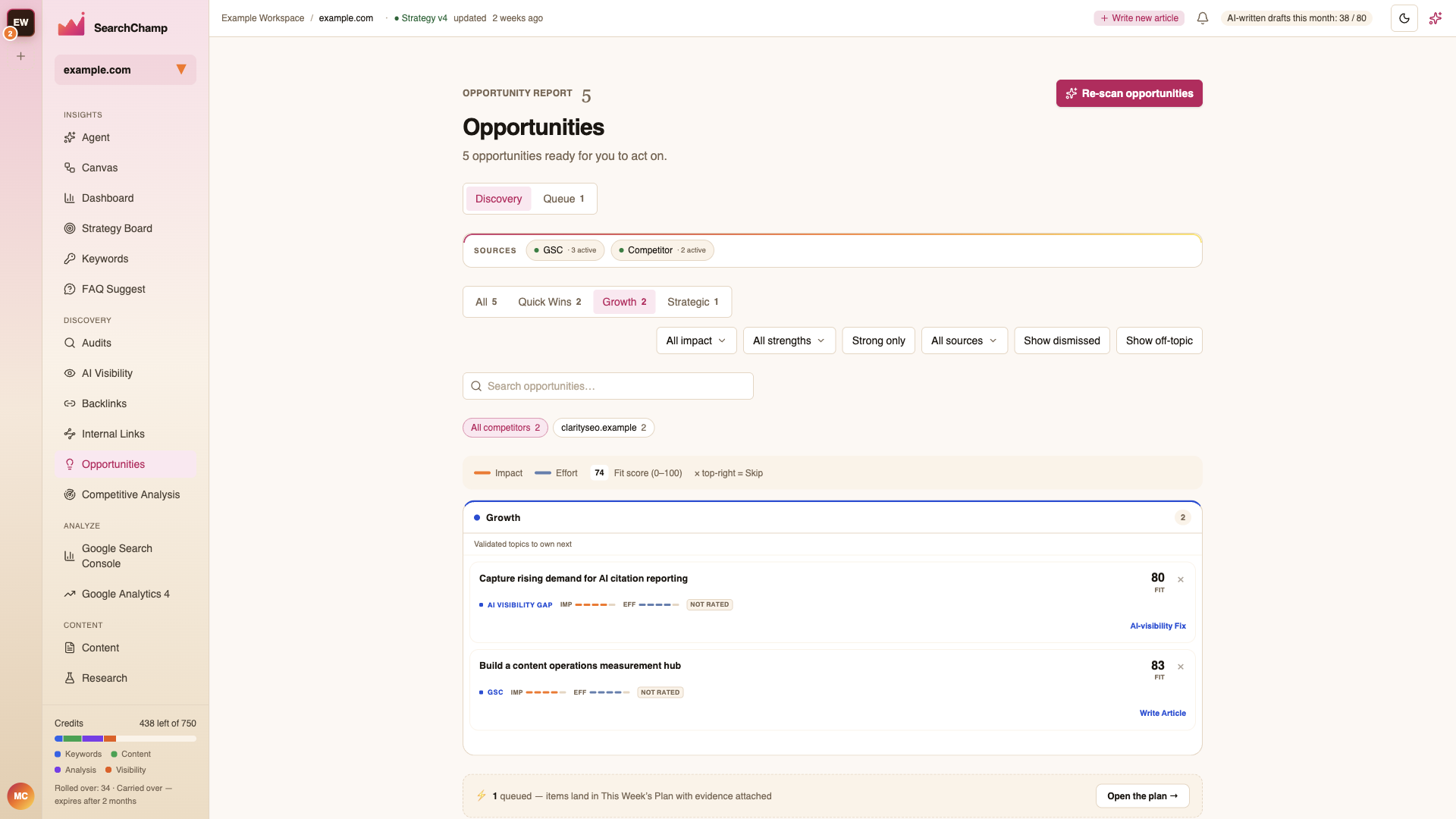Open AI assistant sparkle icon top right
This screenshot has height=819, width=1456.
tap(1436, 18)
